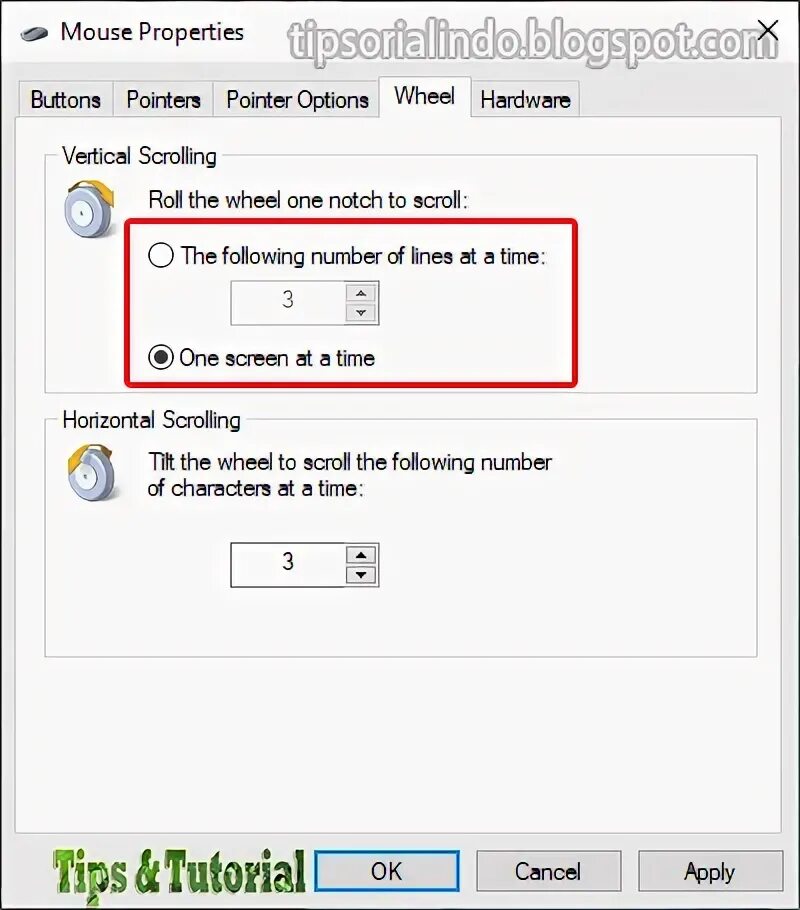800x910 pixels.
Task: Apply the mouse wheel settings
Action: [x=710, y=871]
